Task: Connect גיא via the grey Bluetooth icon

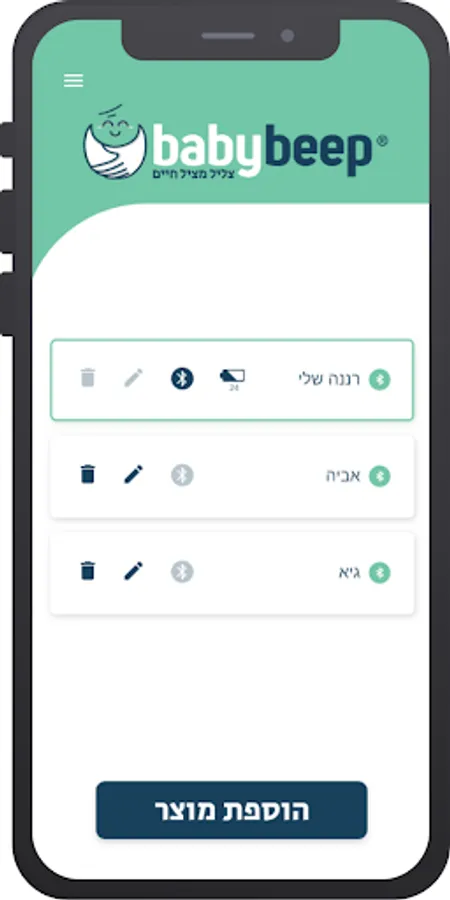Action: pos(182,572)
